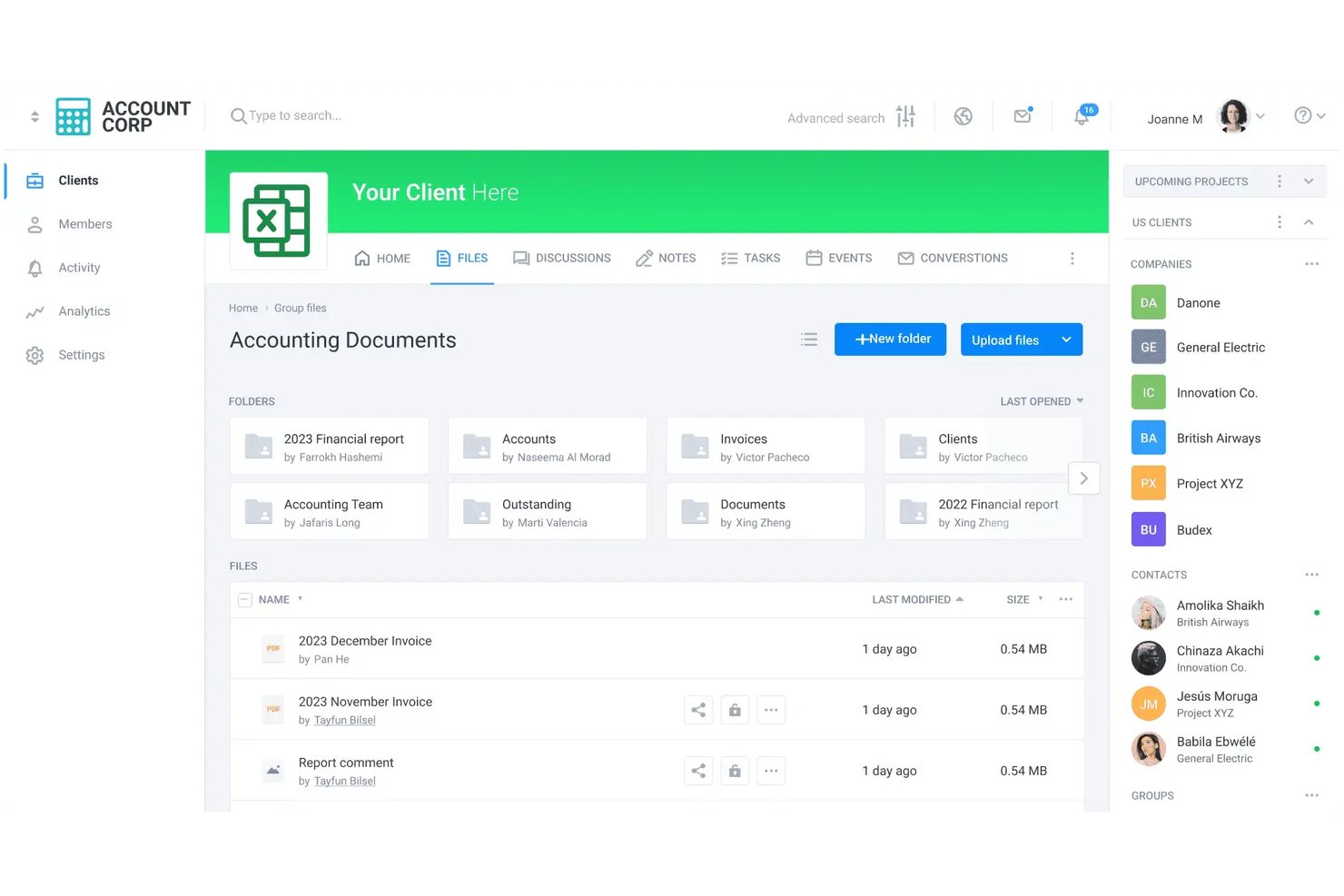This screenshot has width=1344, height=896.
Task: Open Members in the sidebar
Action: pos(85,224)
